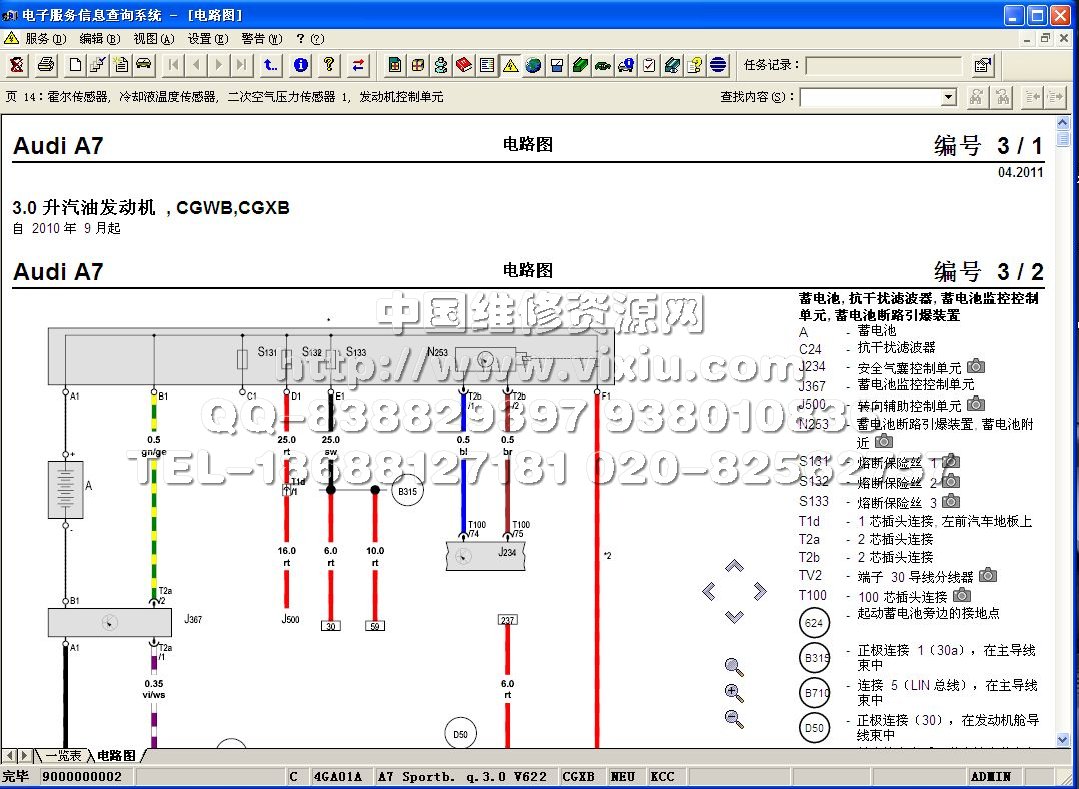
Task: Click the red book icon in toolbar
Action: tap(464, 65)
